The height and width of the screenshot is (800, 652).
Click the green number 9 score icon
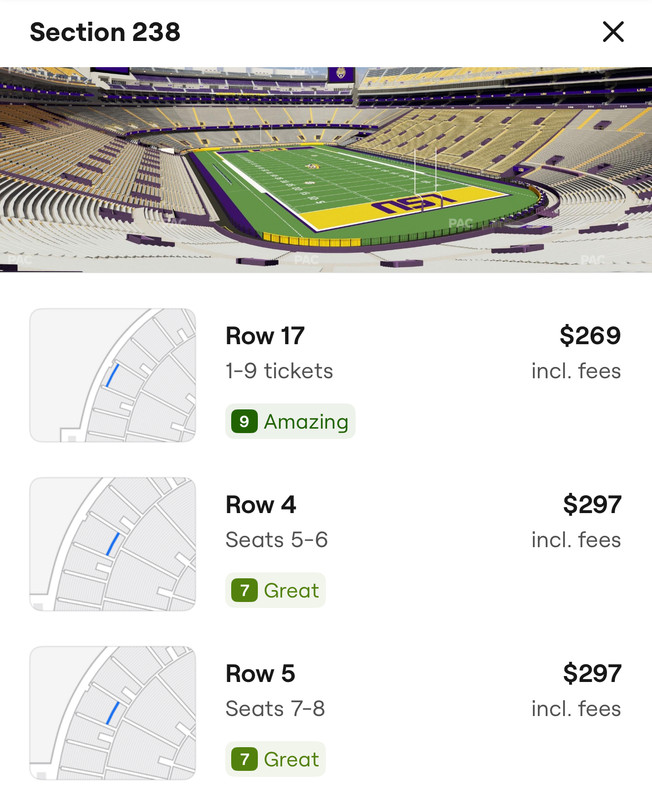243,421
